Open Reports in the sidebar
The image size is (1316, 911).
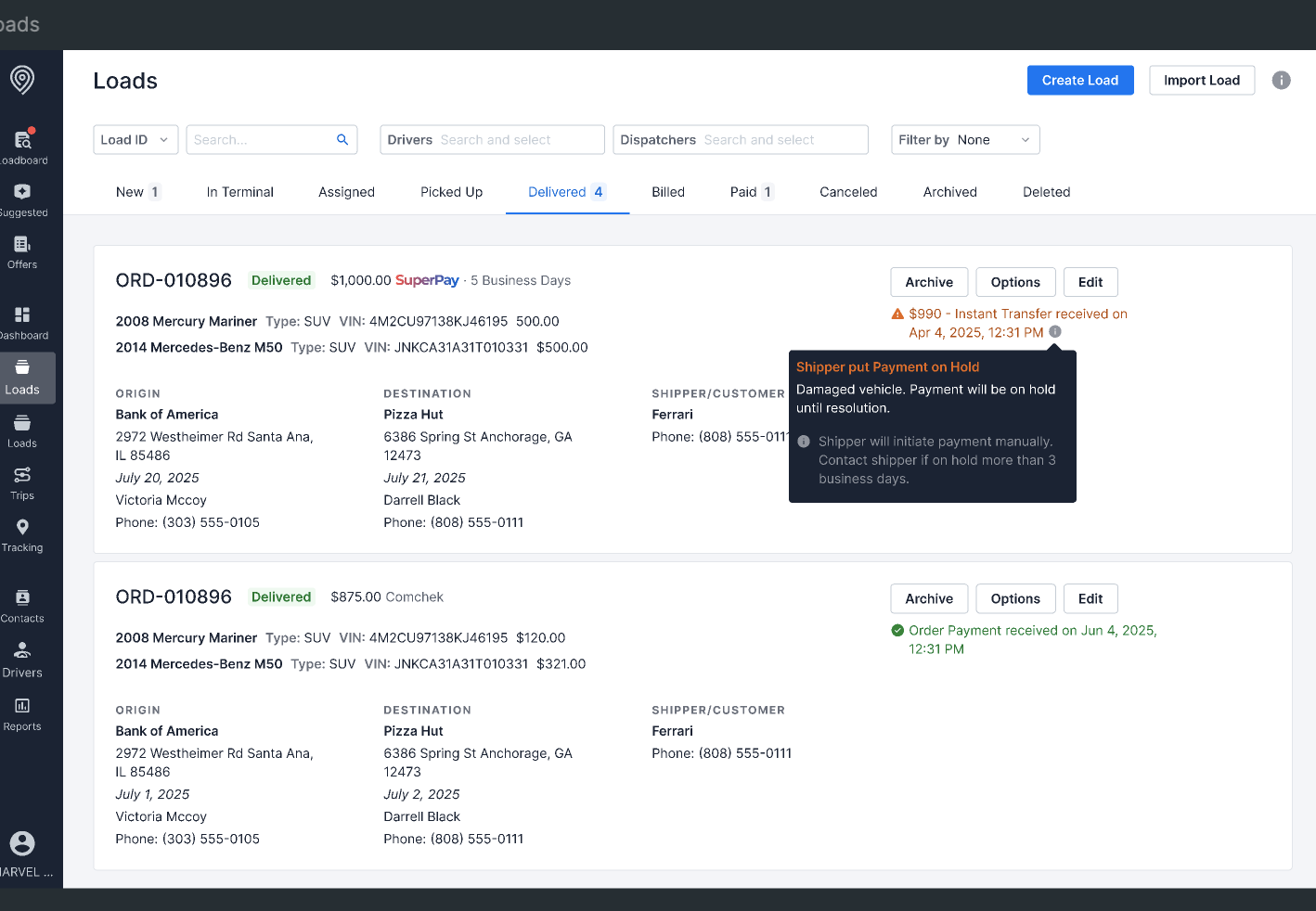coord(22,713)
